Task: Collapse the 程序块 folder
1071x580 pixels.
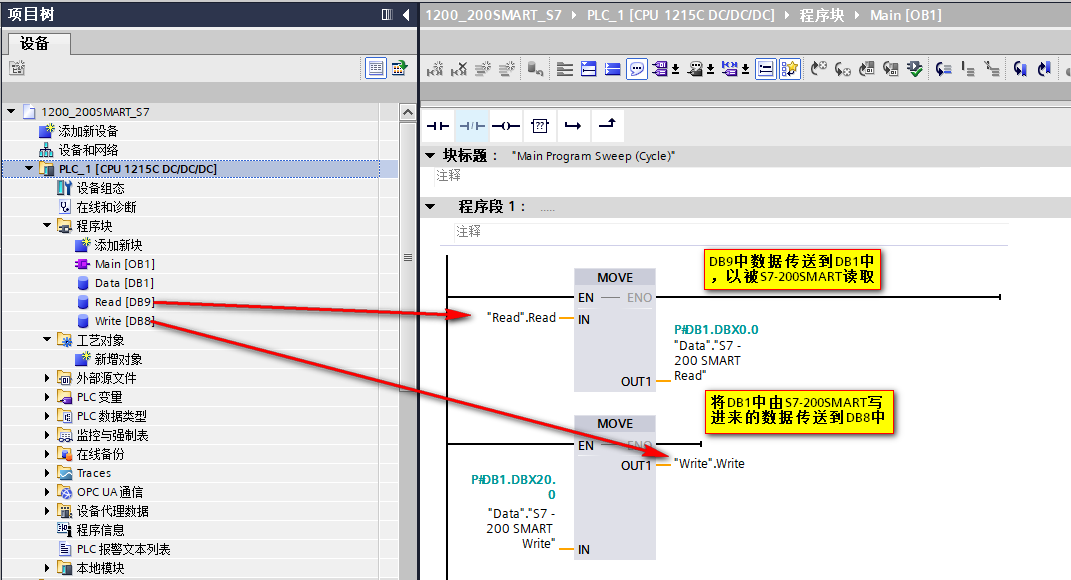Action: click(x=46, y=224)
